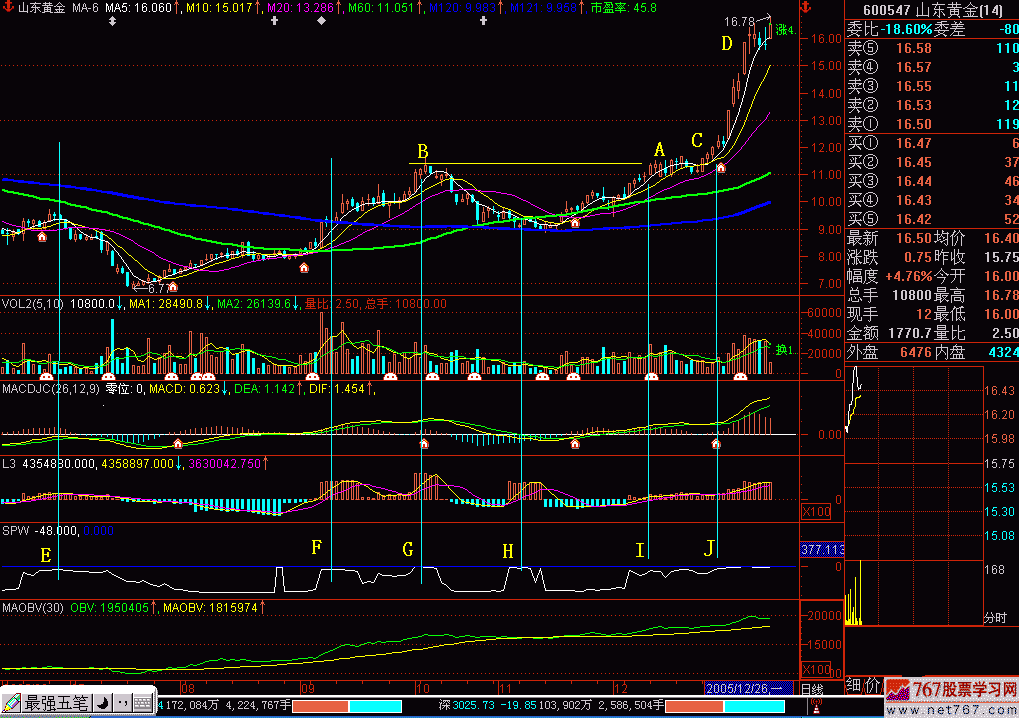This screenshot has height=718, width=1019.
Task: Switch to the 细 detail tab
Action: (x=853, y=687)
